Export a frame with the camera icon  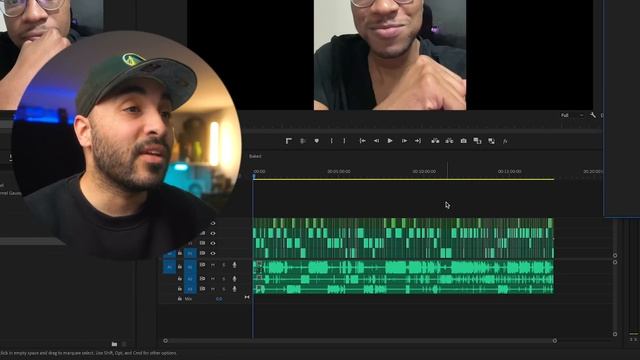[x=463, y=141]
